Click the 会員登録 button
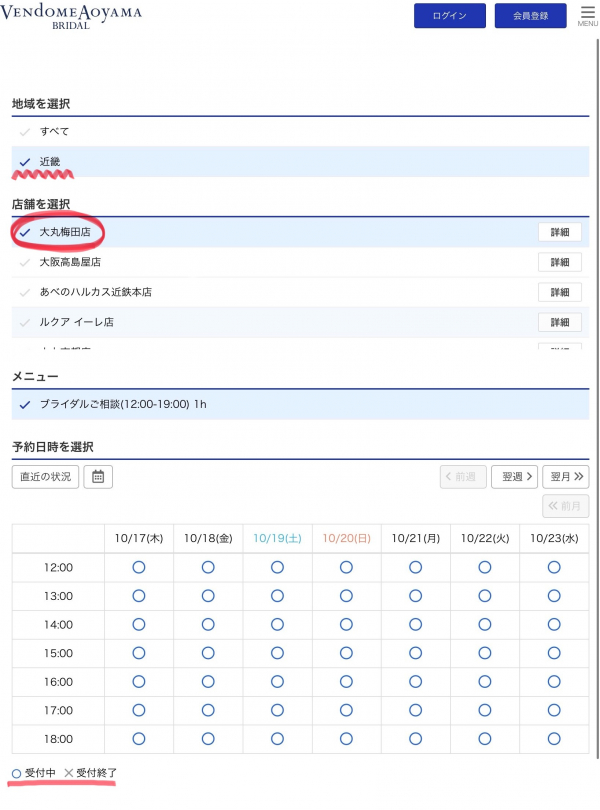Viewport: 600px width, 810px height. click(x=530, y=16)
